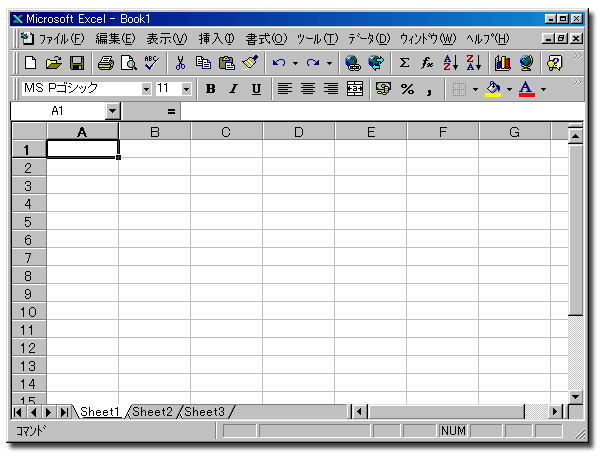Toggle italic formatting

pyautogui.click(x=233, y=89)
